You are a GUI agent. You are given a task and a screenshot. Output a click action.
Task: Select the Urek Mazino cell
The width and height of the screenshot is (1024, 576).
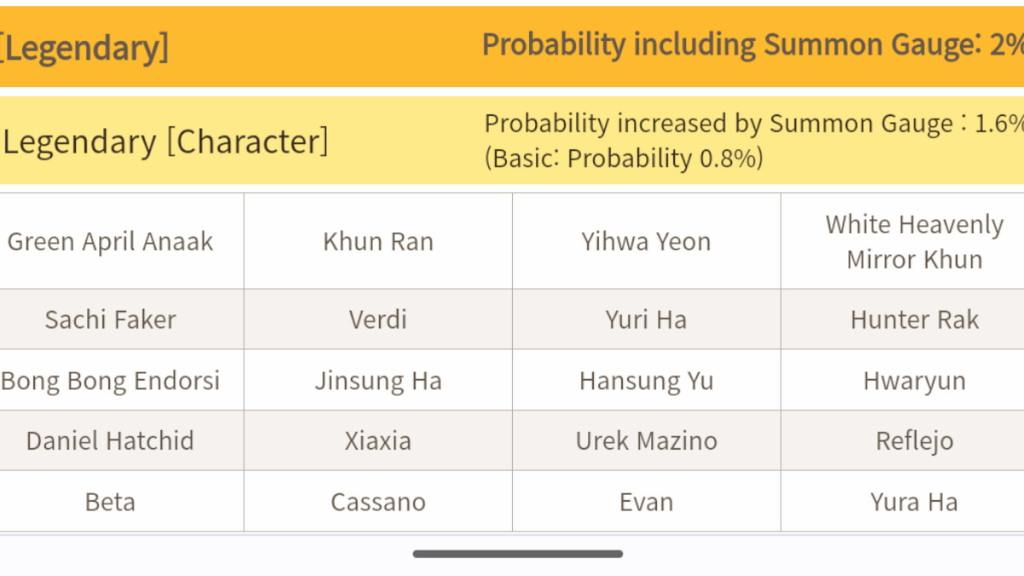tap(647, 441)
